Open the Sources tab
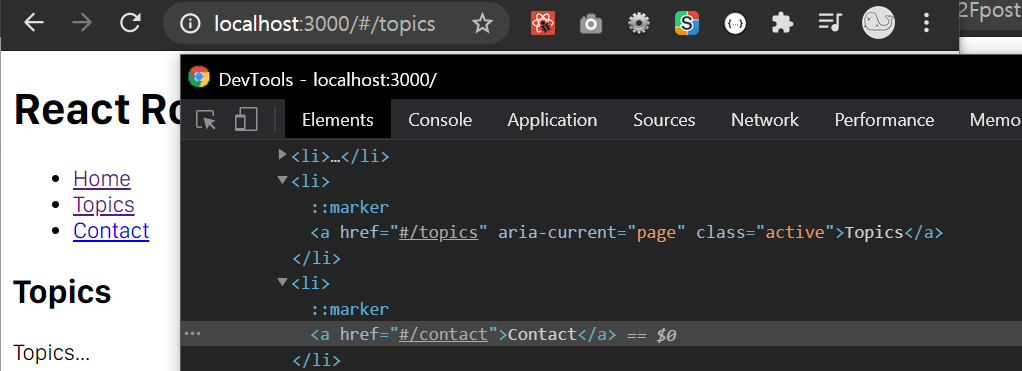Viewport: 1022px width, 371px height. 664,120
